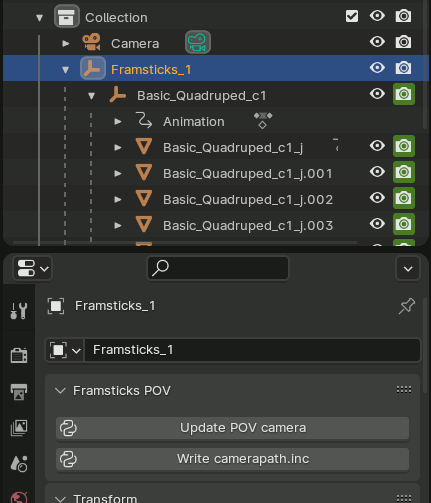The image size is (431, 503).
Task: Click the Animation keyframe modifier icon
Action: 263,120
